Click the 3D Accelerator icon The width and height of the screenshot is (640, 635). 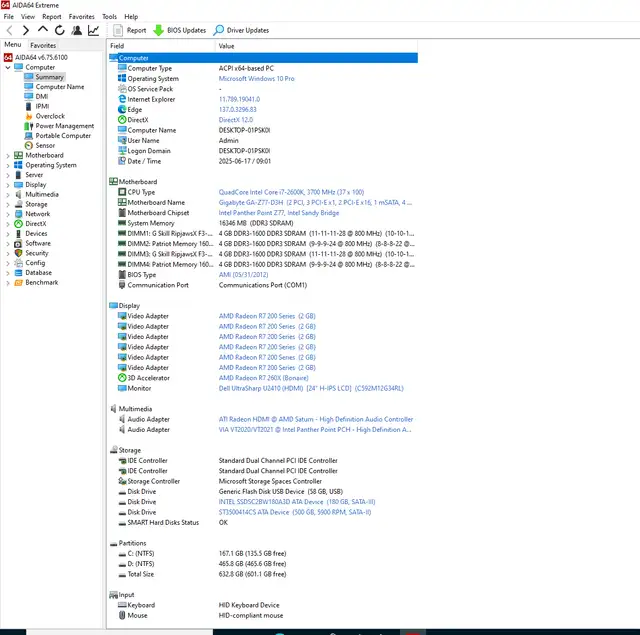[122, 378]
